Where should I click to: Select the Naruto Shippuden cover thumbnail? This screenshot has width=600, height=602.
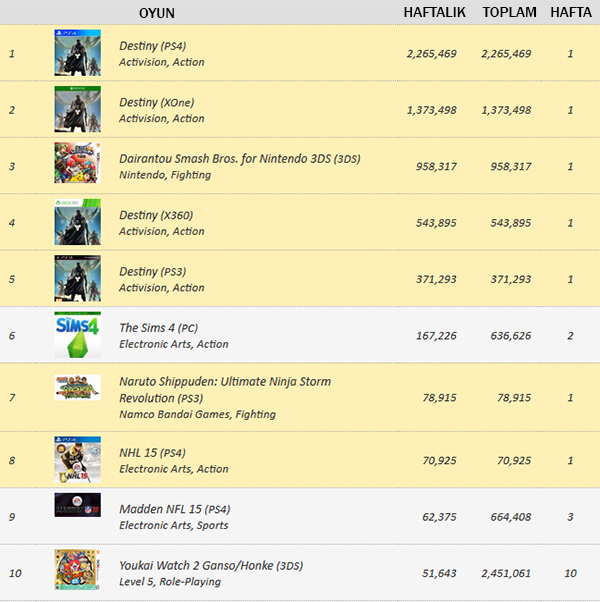(78, 387)
